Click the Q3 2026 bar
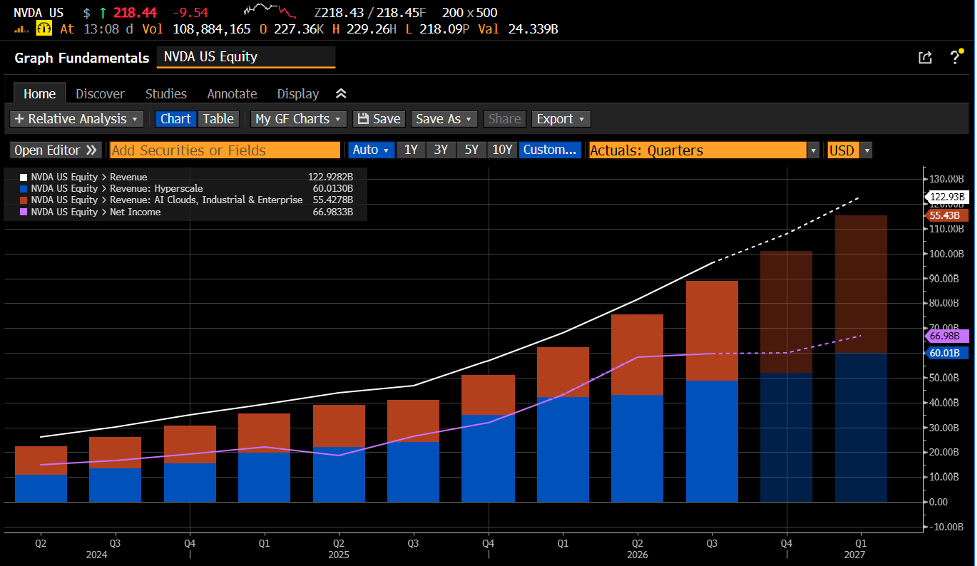 [x=712, y=391]
